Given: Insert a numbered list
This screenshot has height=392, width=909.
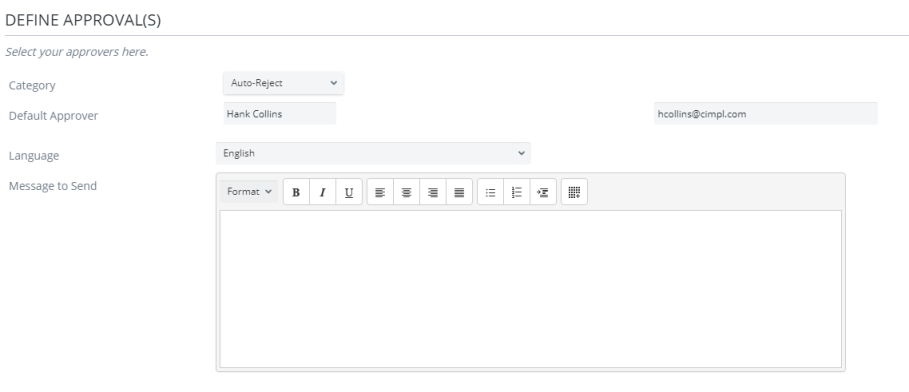Looking at the screenshot, I should [x=517, y=192].
